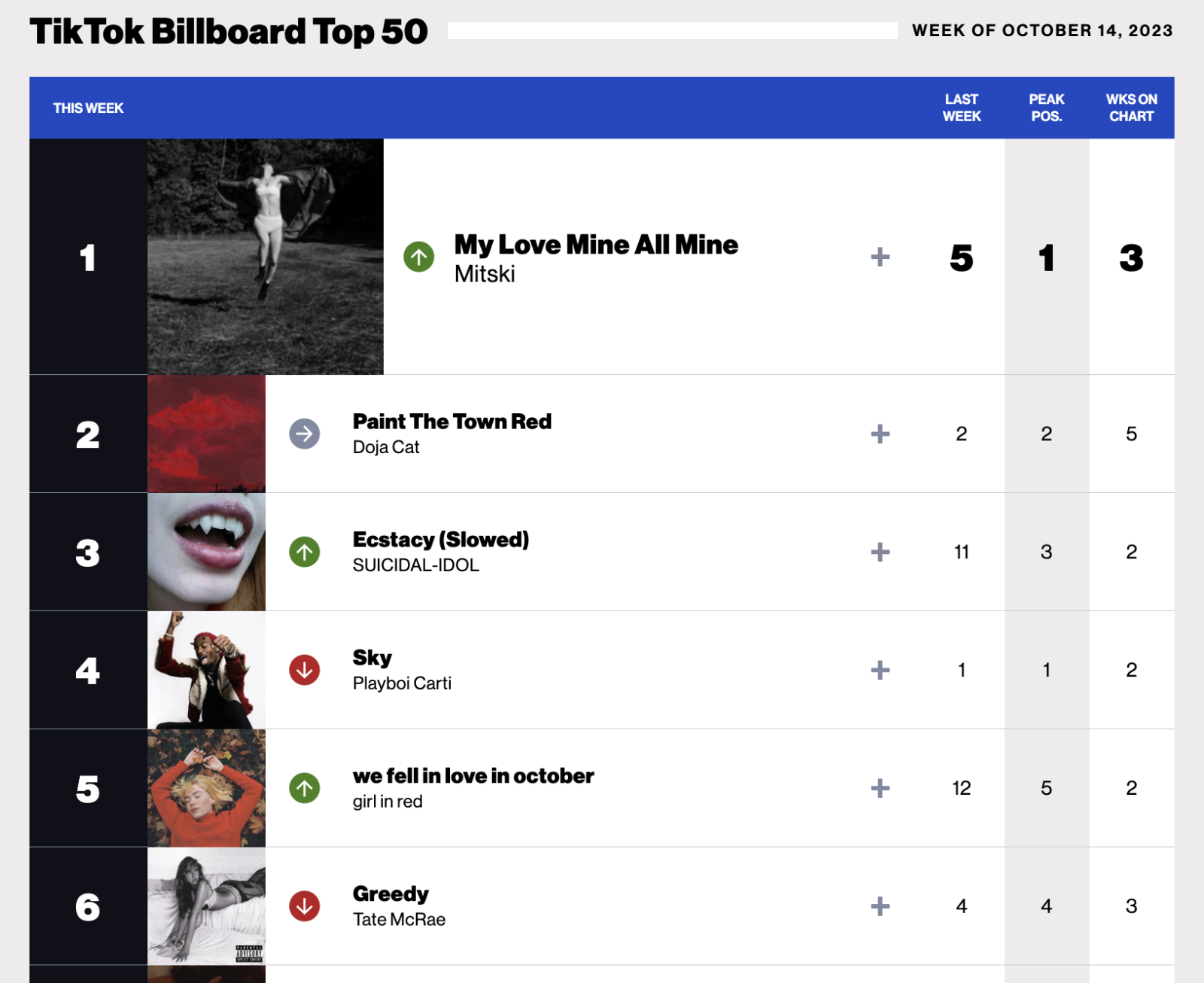The width and height of the screenshot is (1204, 983).
Task: Click WEEK OF OCTOBER 14, 2023 label
Action: tap(1042, 31)
